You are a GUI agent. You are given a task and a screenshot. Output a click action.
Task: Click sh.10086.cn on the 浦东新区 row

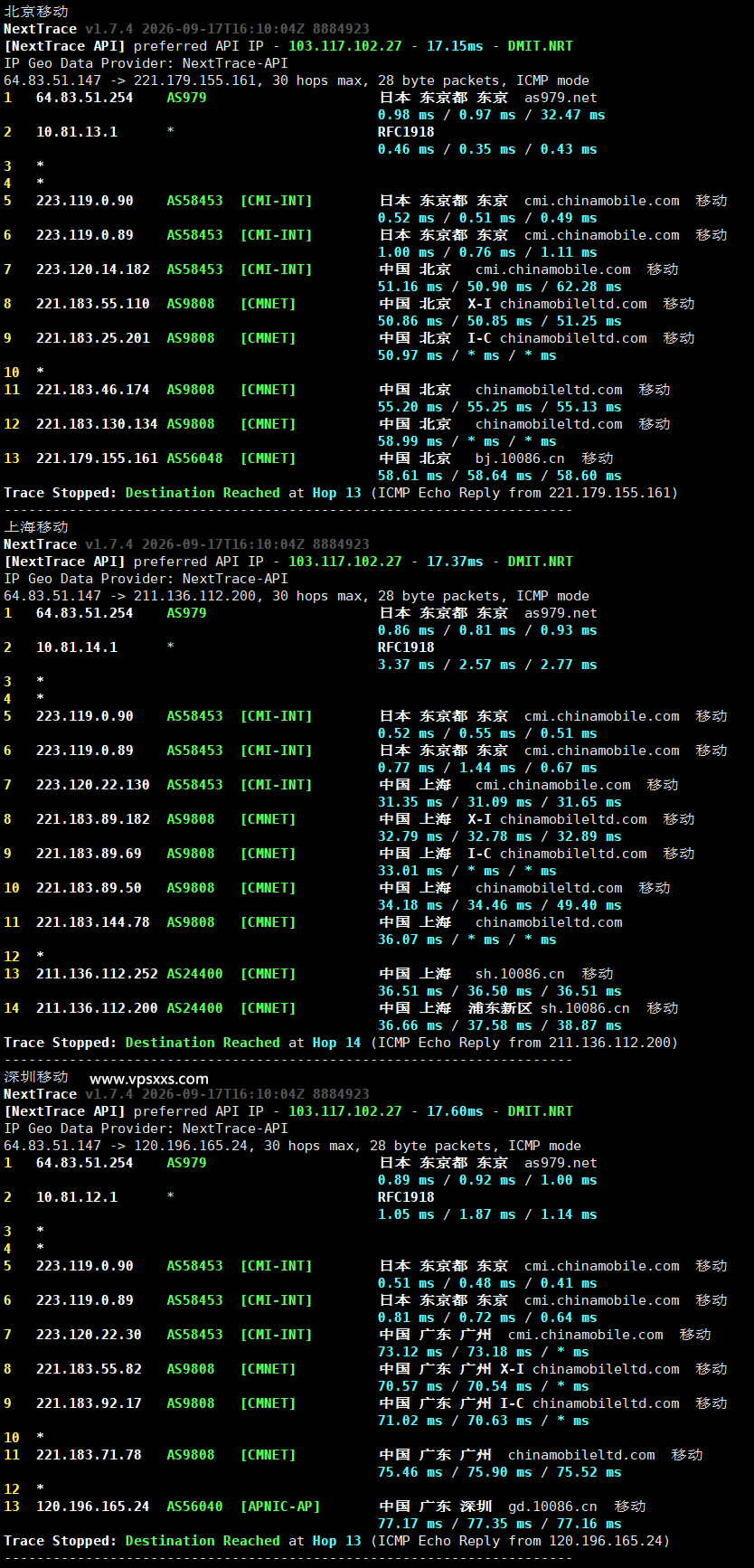pyautogui.click(x=585, y=1008)
